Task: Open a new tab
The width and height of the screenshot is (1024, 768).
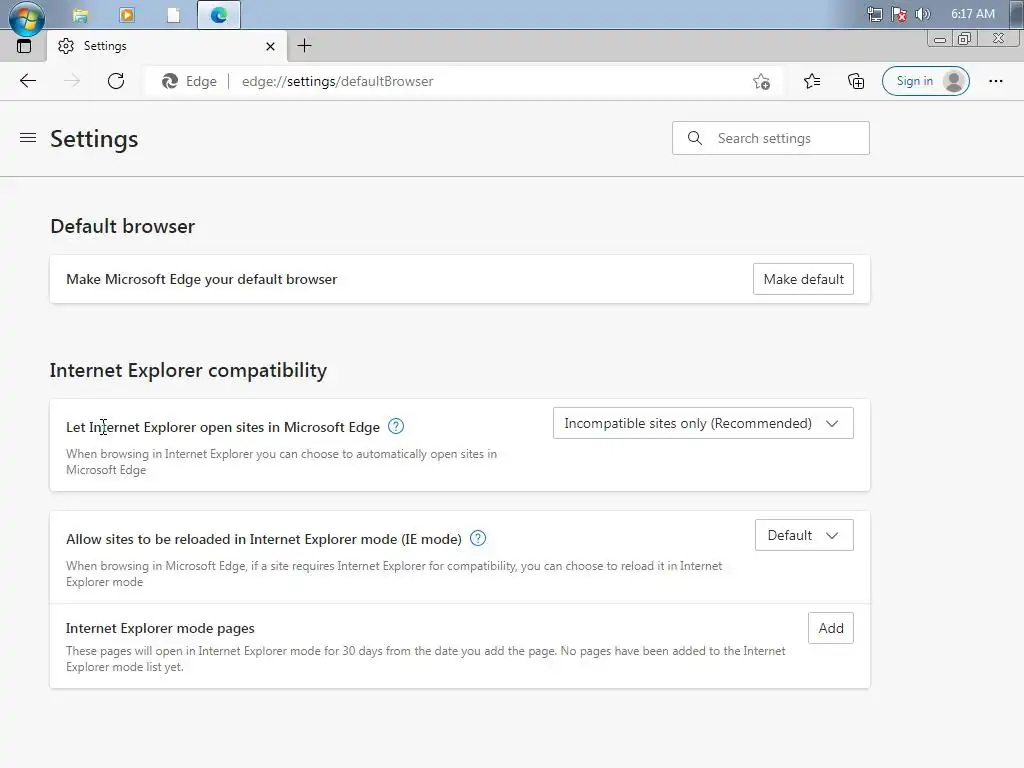Action: point(304,46)
